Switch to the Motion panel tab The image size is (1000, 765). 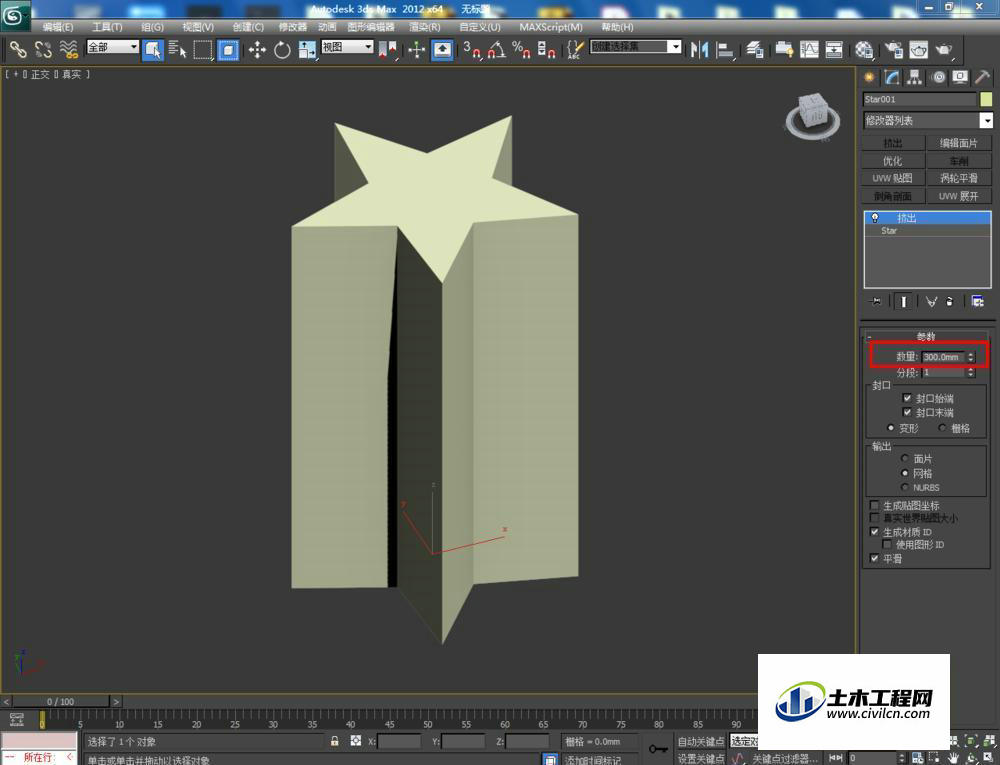938,77
